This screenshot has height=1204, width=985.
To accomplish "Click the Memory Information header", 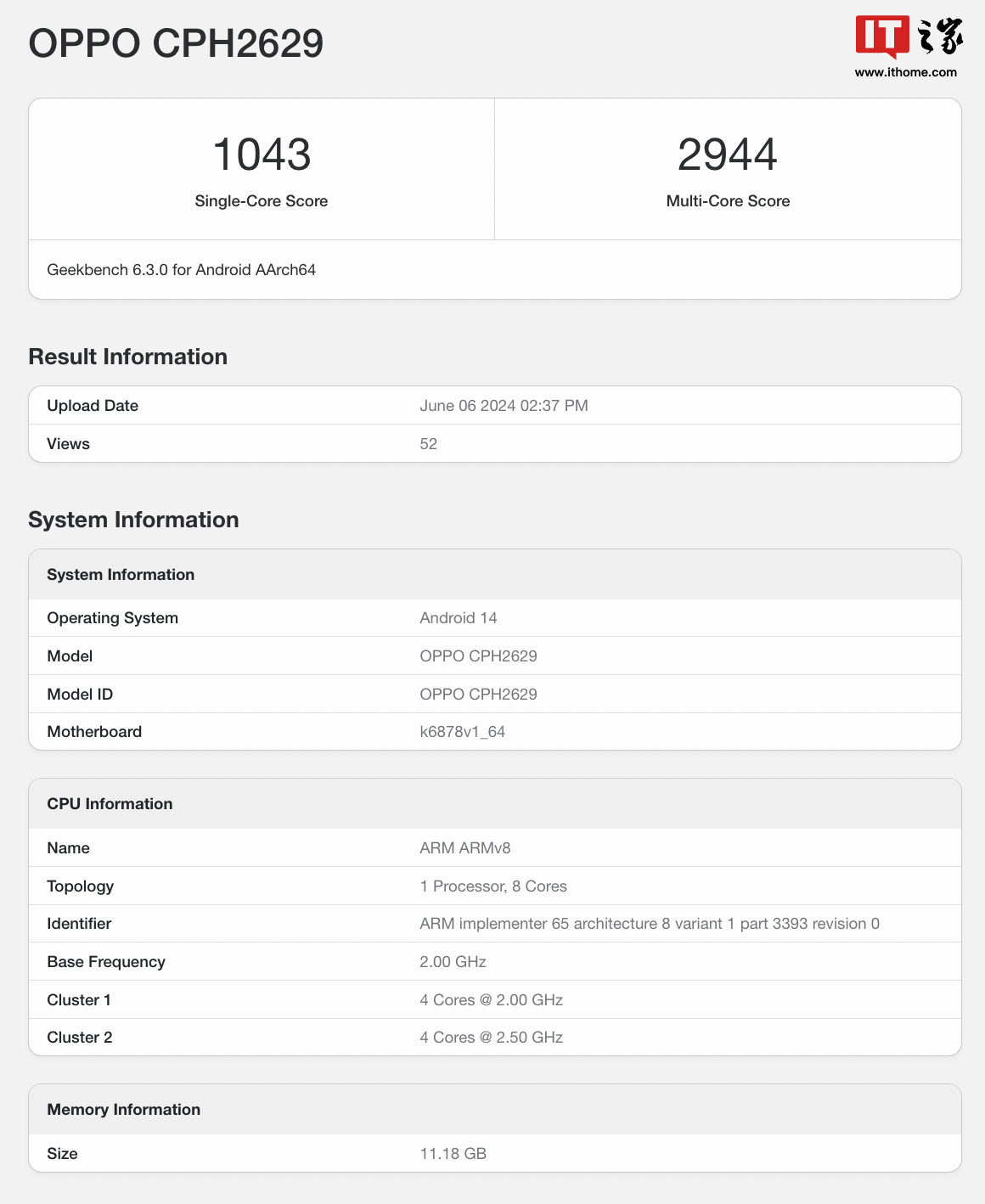I will (123, 1109).
